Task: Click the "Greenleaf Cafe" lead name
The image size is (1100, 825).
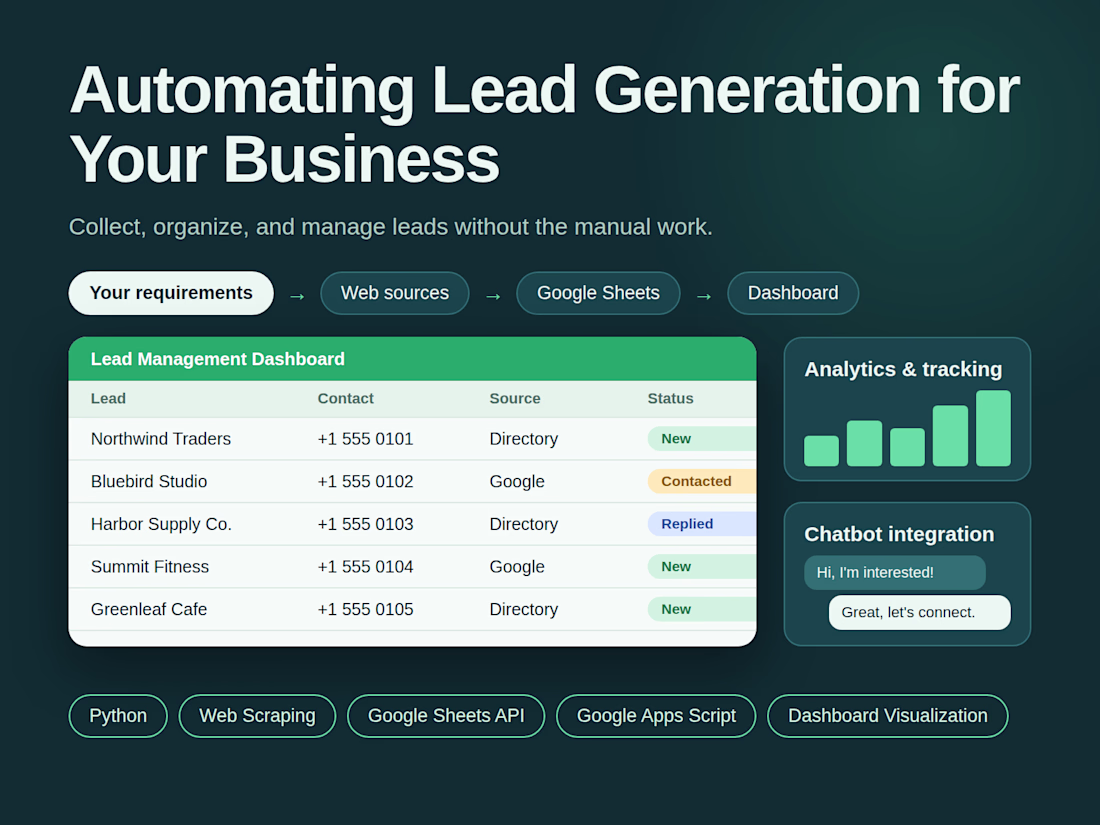Action: tap(149, 610)
